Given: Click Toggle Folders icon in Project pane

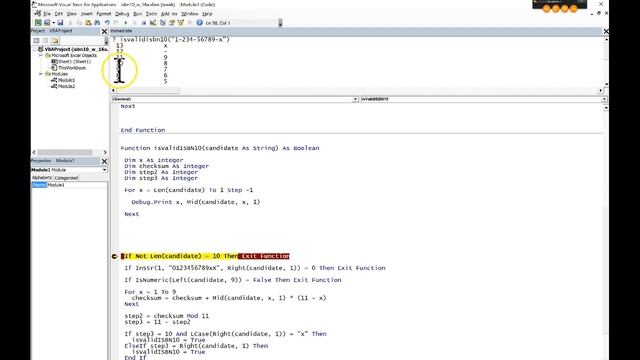Looking at the screenshot, I should [x=55, y=40].
